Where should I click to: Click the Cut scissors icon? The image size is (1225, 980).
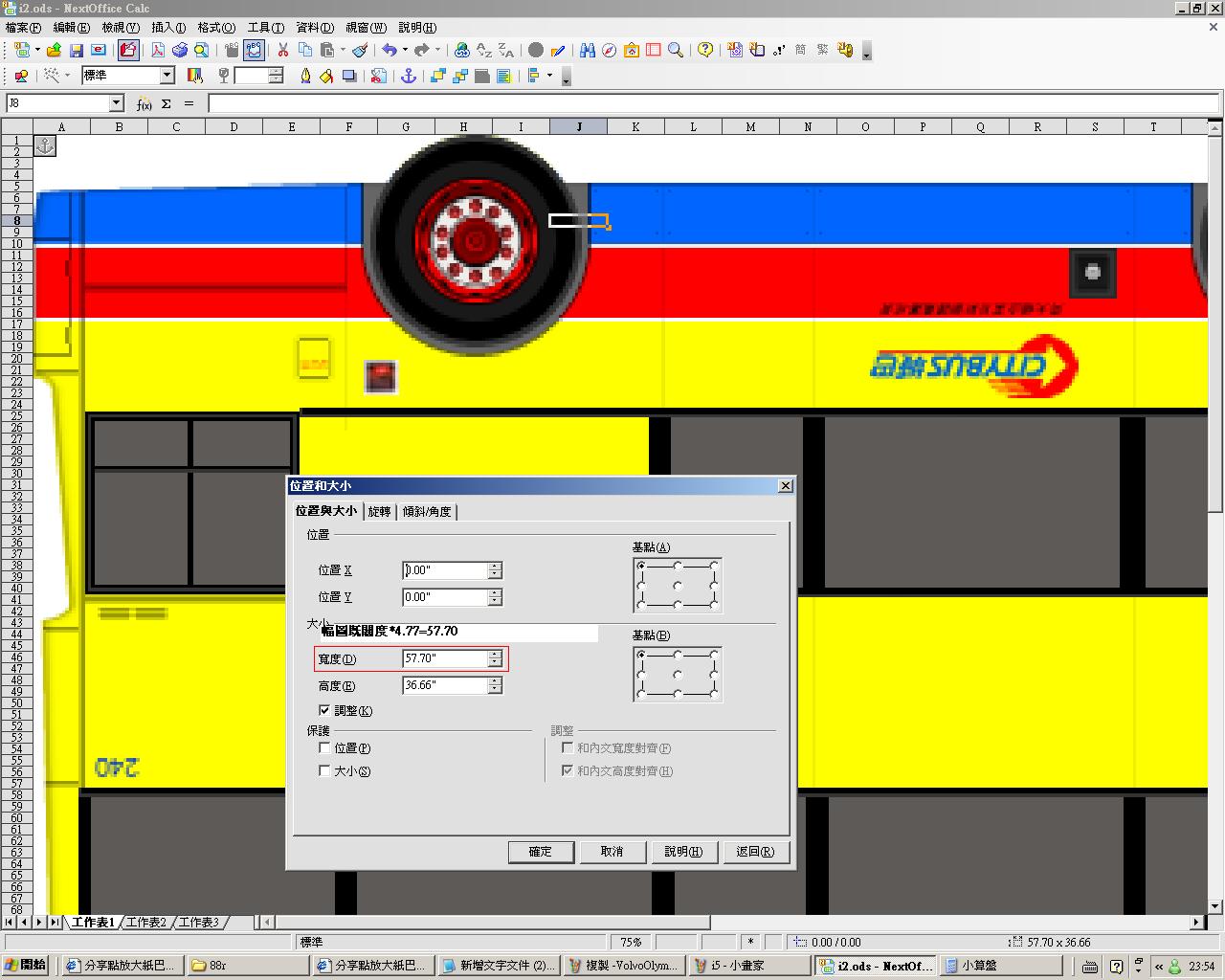pos(283,51)
